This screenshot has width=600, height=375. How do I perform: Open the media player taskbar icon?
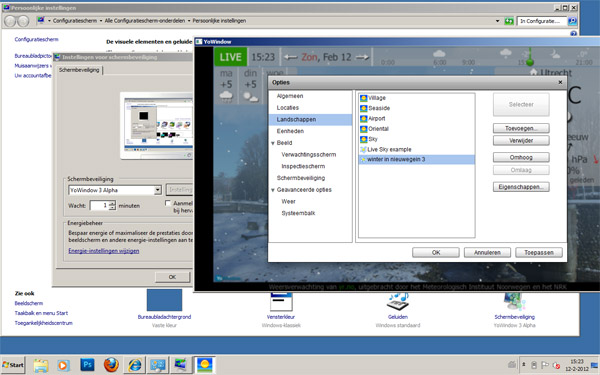coord(64,365)
